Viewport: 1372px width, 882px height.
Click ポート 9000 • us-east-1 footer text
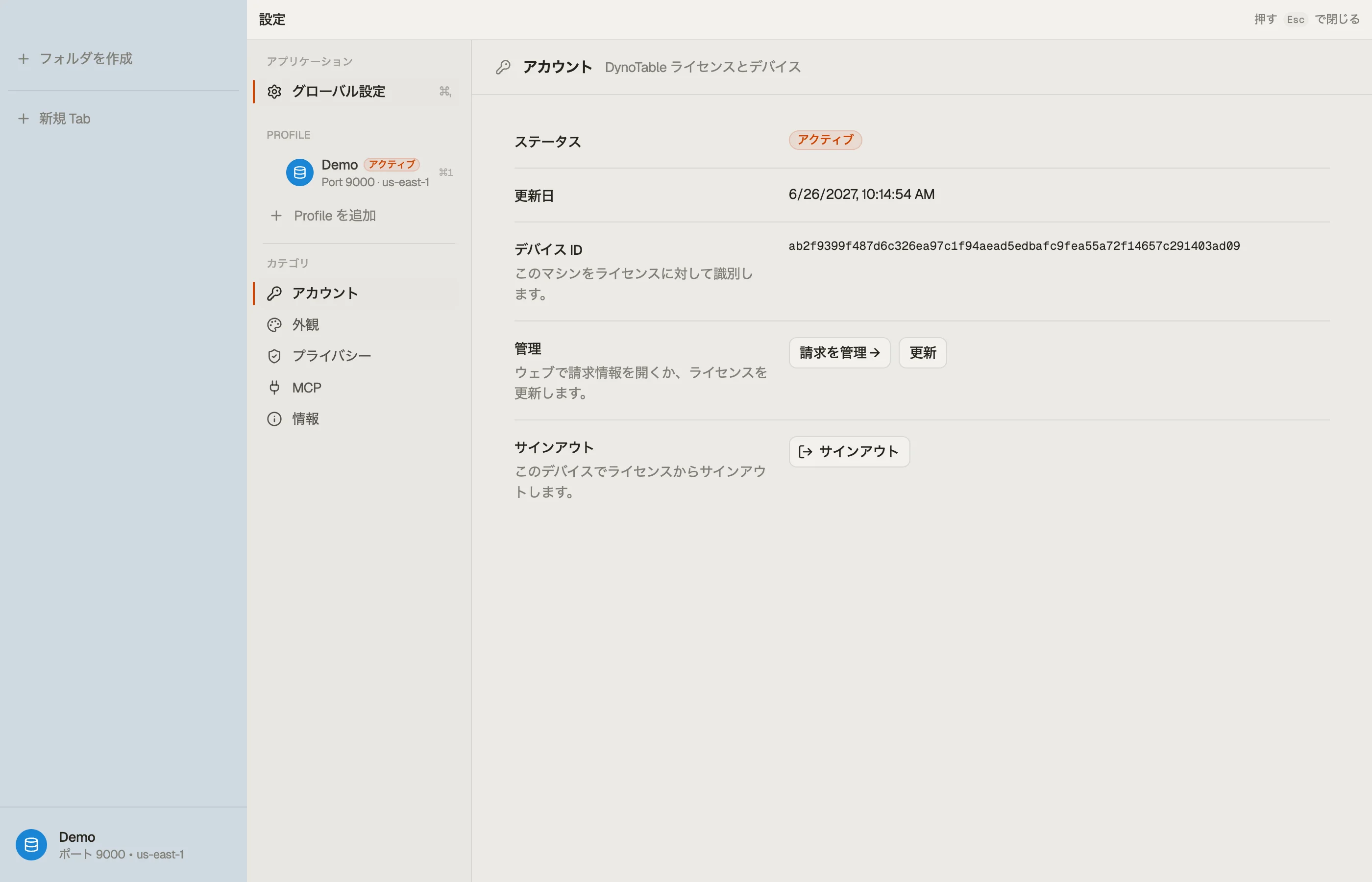pos(121,855)
